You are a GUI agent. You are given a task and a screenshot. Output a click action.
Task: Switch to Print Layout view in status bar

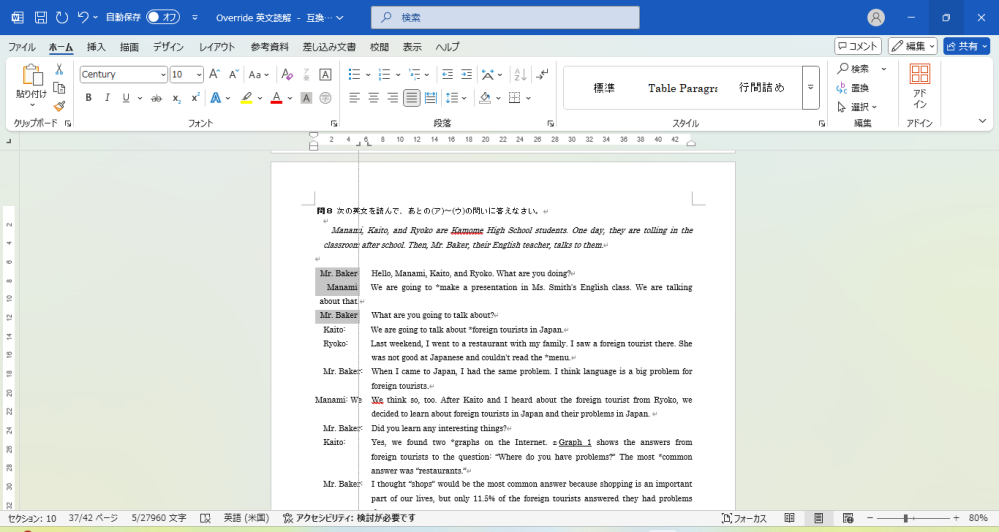(818, 518)
